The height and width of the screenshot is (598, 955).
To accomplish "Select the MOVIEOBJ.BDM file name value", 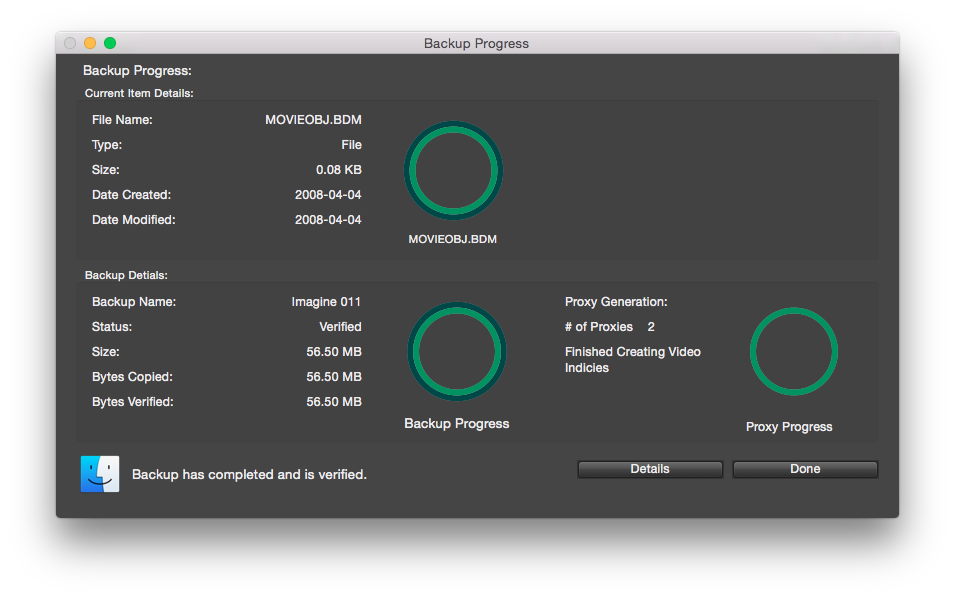I will (x=313, y=120).
